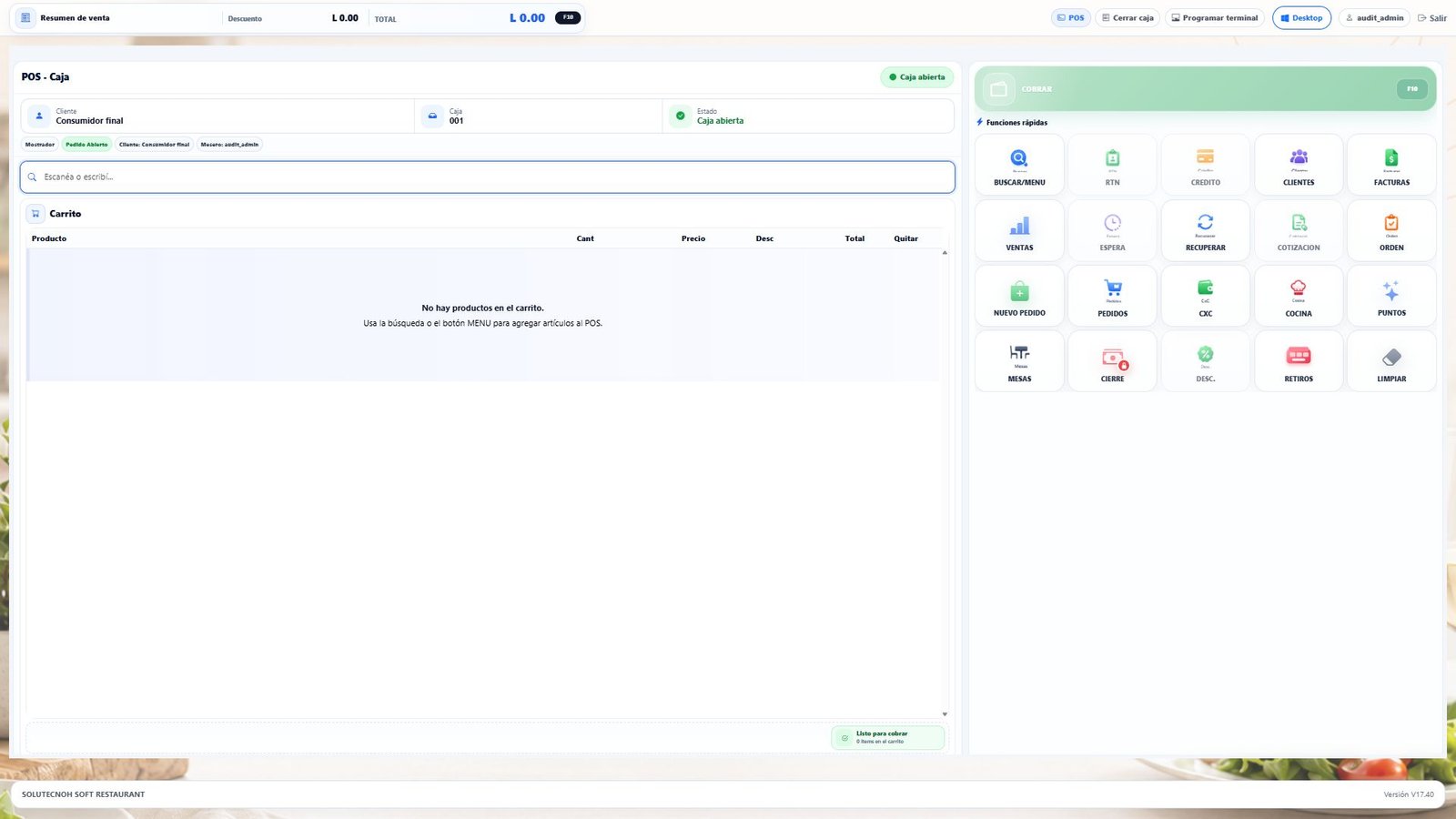Clear the cart with LIMPIAR
The image size is (1456, 819).
click(1391, 361)
